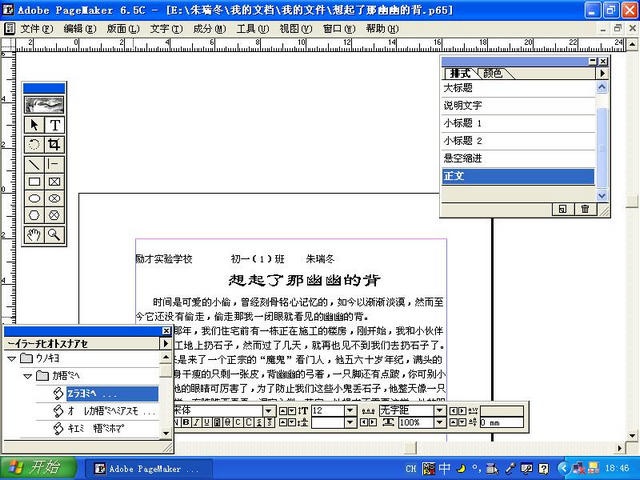
Task: Open the 文件(F) menu
Action: coord(36,29)
